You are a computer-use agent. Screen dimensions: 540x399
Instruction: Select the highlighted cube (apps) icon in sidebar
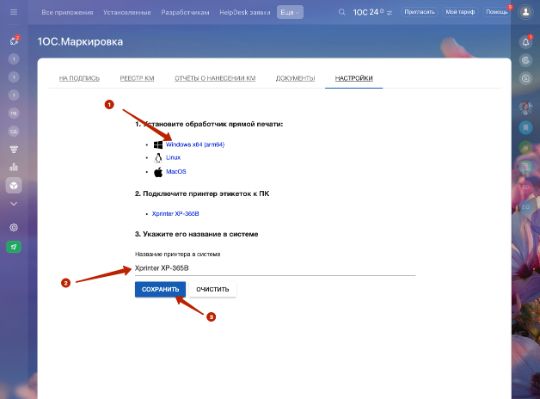coord(14,186)
